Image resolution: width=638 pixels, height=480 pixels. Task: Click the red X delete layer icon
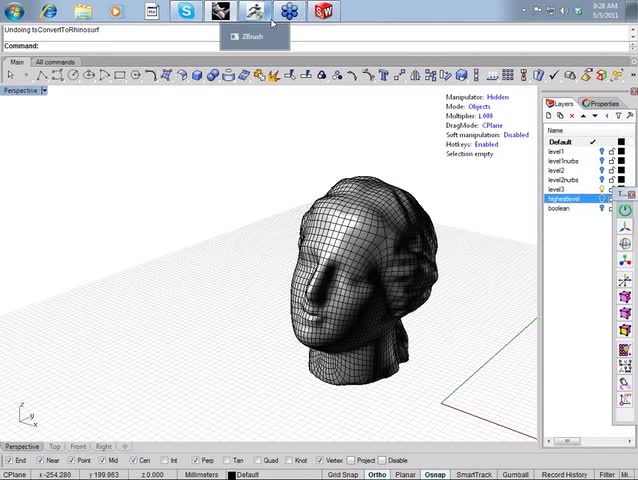(x=571, y=116)
